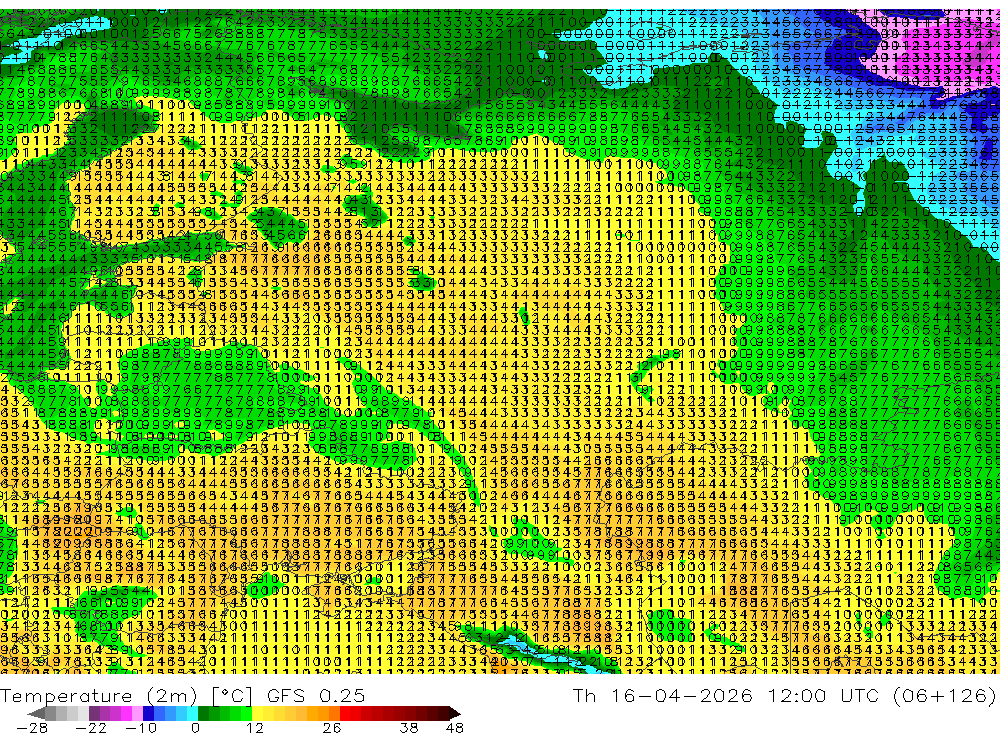
Task: Click the '-28' color scale label
Action: coord(32,728)
